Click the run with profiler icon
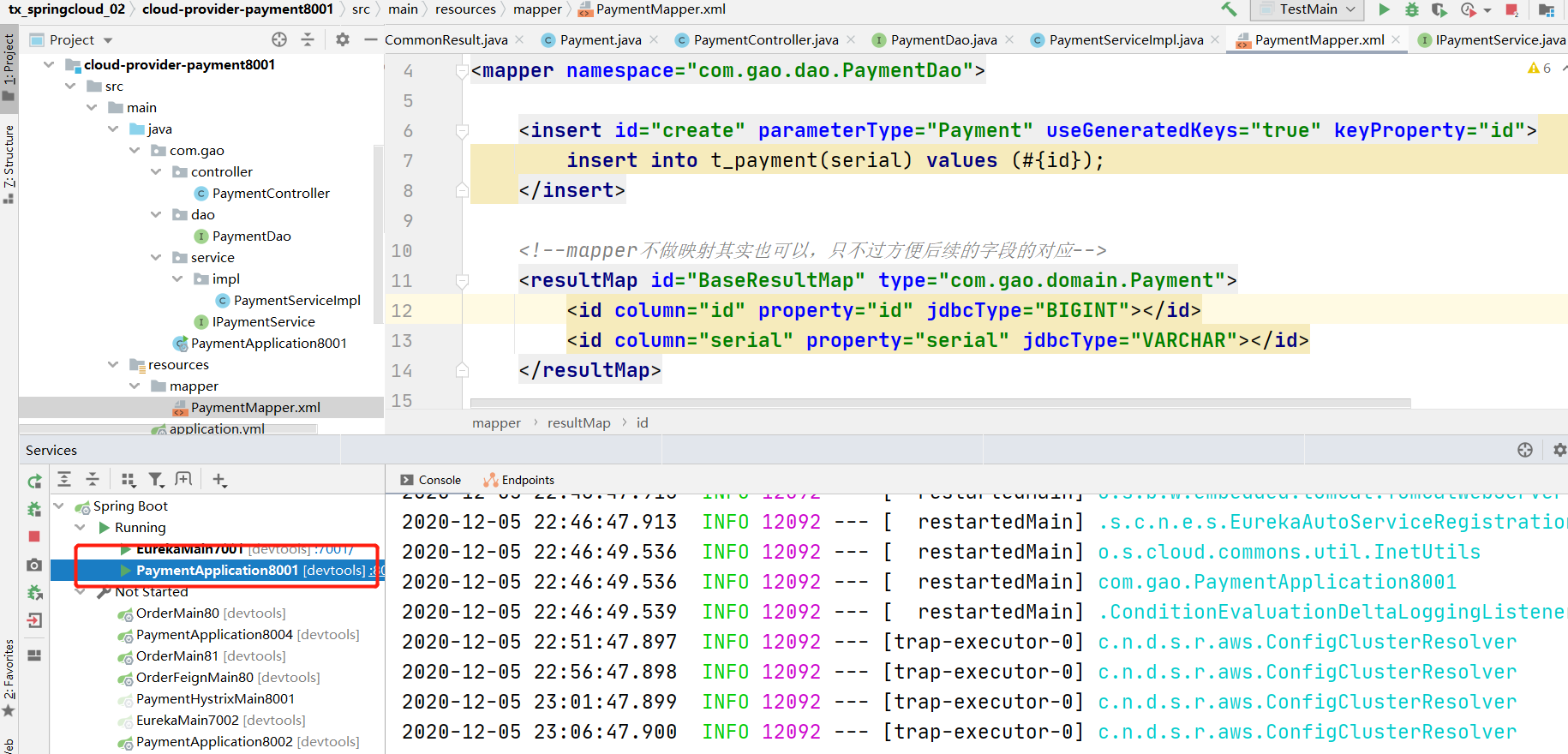Image resolution: width=1568 pixels, height=754 pixels. point(1469,9)
